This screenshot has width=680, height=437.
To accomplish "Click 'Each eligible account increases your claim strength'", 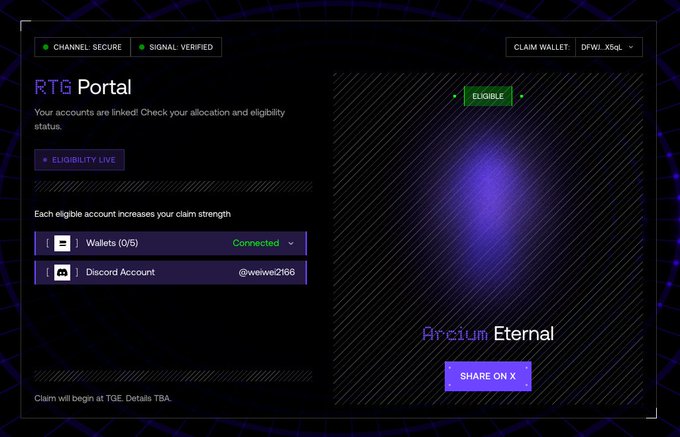I will (x=132, y=214).
